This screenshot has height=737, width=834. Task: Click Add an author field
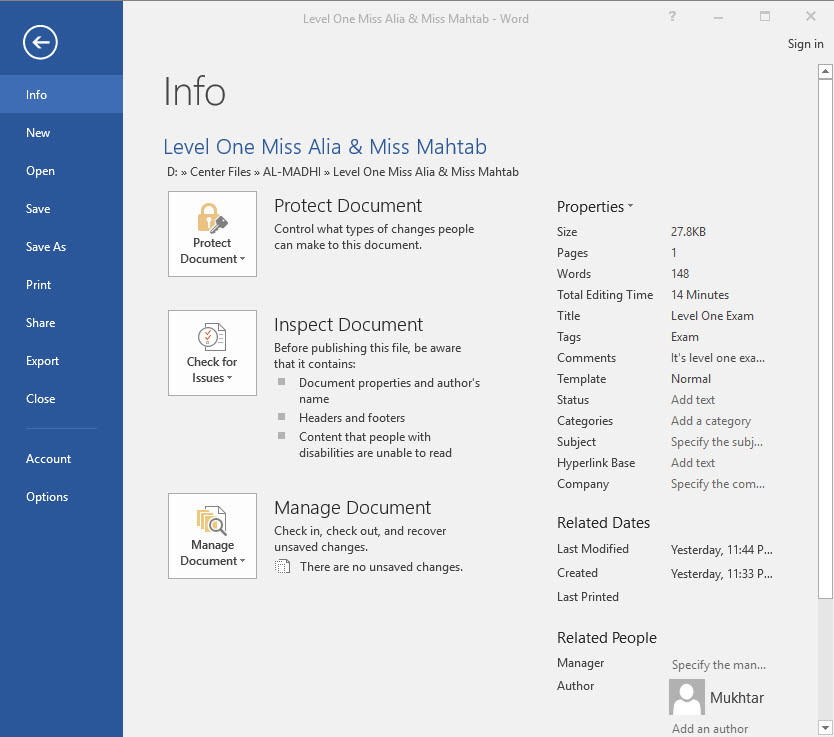point(710,728)
